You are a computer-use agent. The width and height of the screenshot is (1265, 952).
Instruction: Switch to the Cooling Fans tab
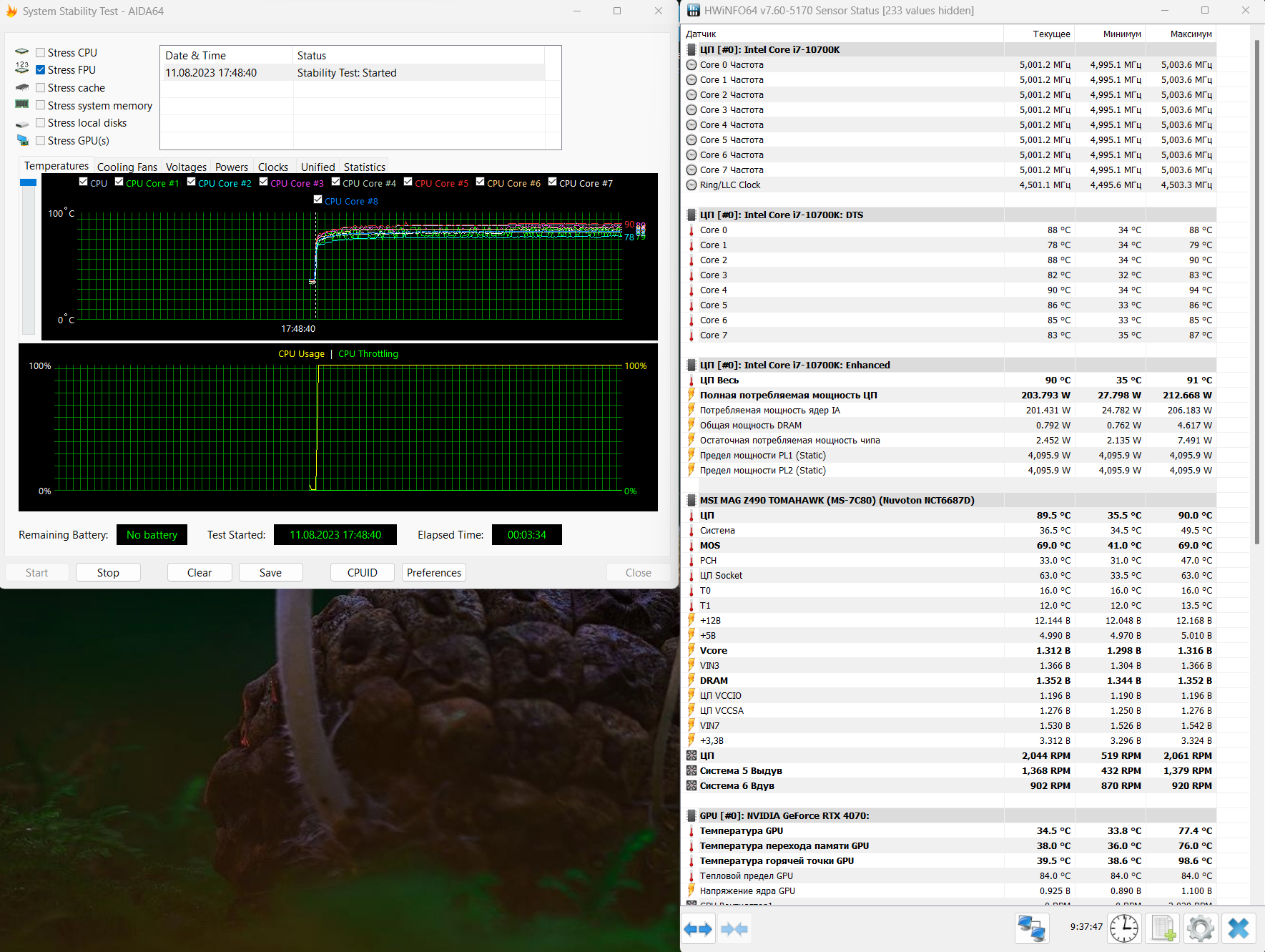click(127, 167)
